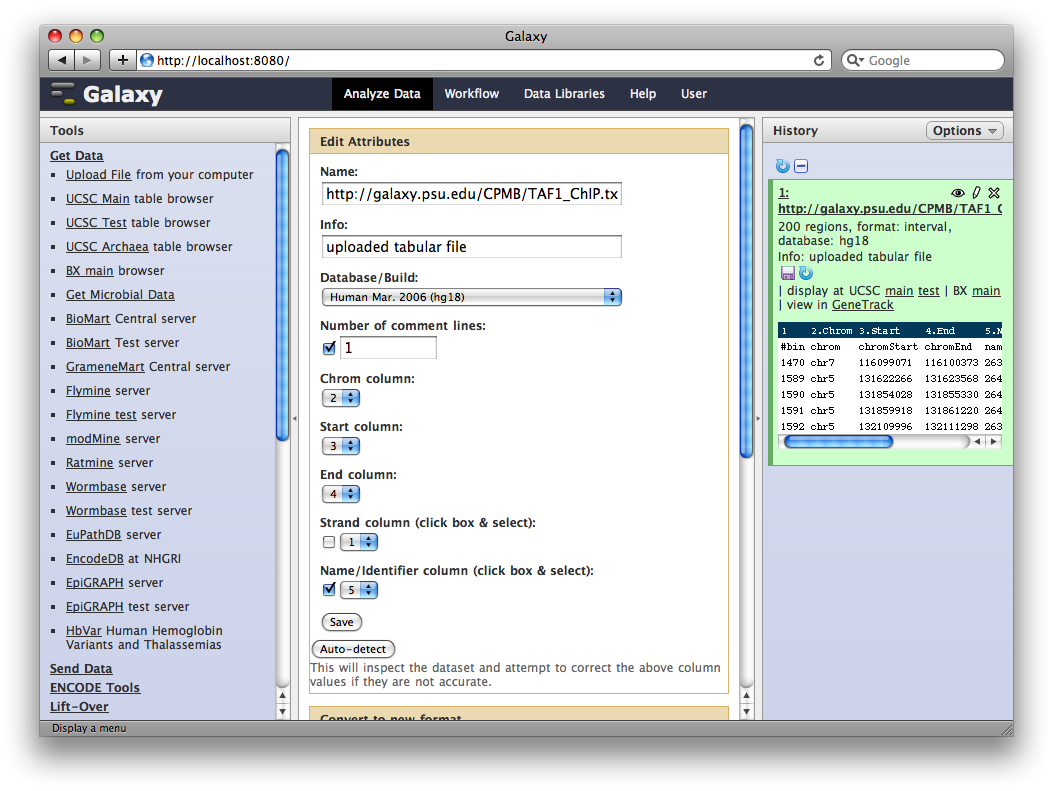Click the center panel scroll up arrow
1053x791 pixels.
[x=746, y=696]
